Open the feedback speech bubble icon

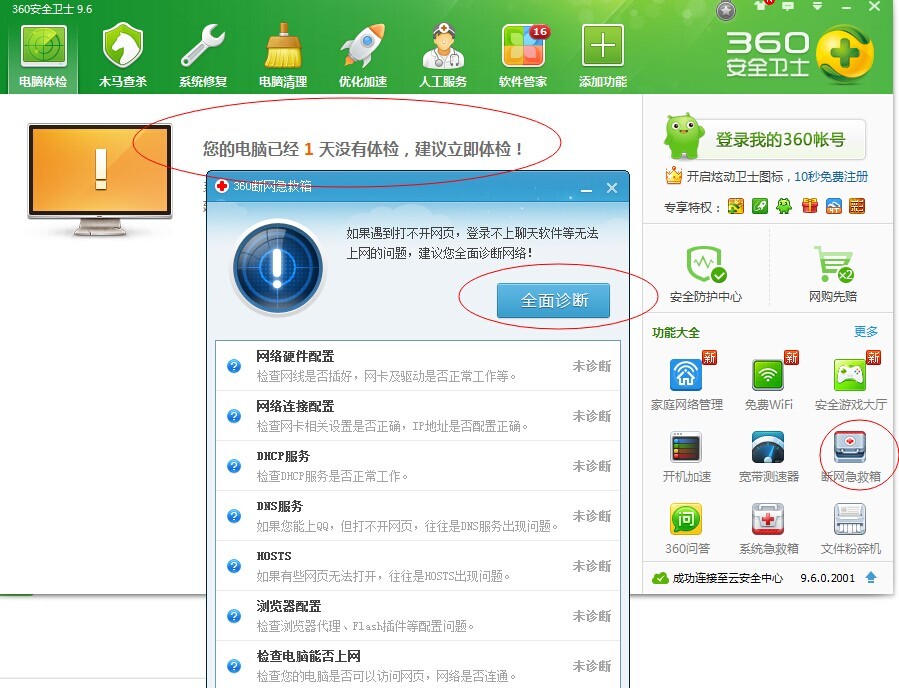pos(788,6)
